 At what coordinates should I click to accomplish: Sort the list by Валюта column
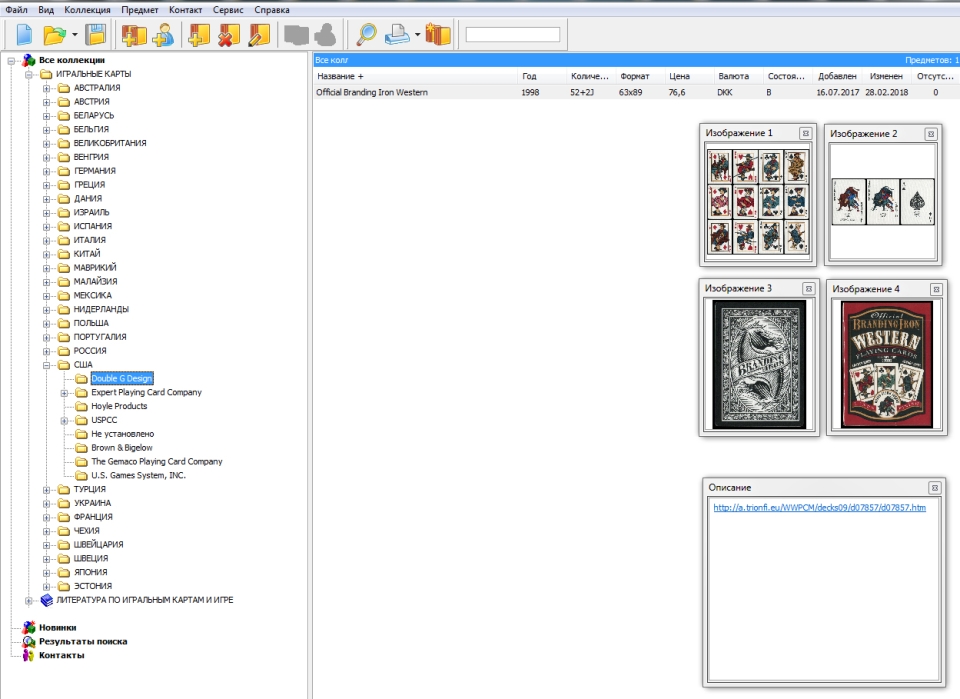point(738,77)
